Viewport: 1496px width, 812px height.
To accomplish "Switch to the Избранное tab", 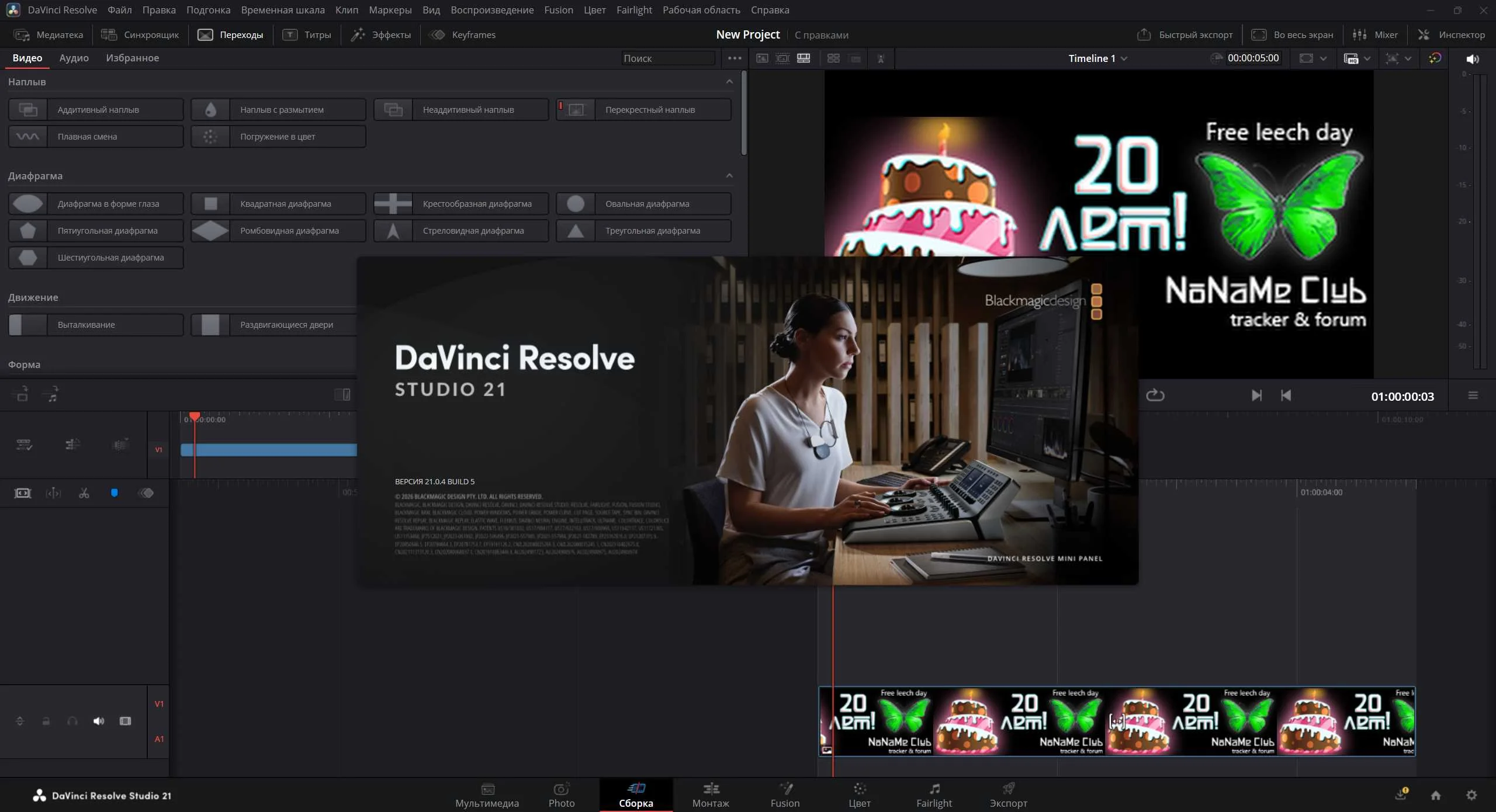I will (133, 58).
